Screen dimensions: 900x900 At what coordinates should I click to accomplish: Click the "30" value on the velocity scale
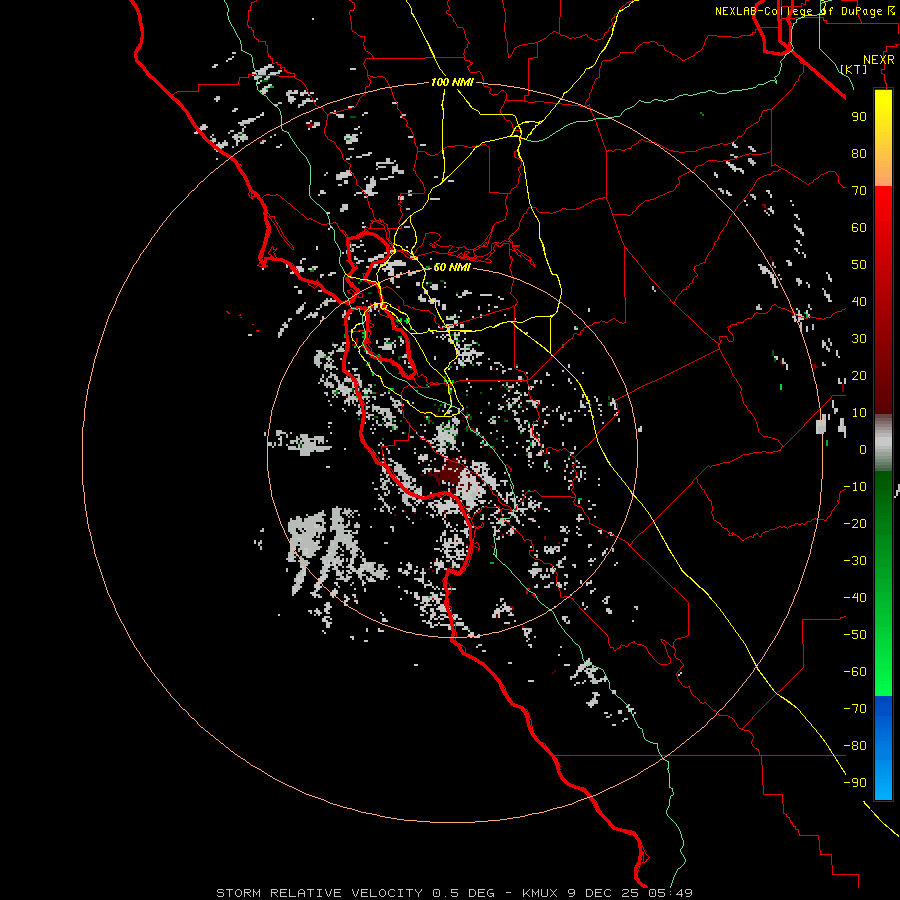(859, 339)
